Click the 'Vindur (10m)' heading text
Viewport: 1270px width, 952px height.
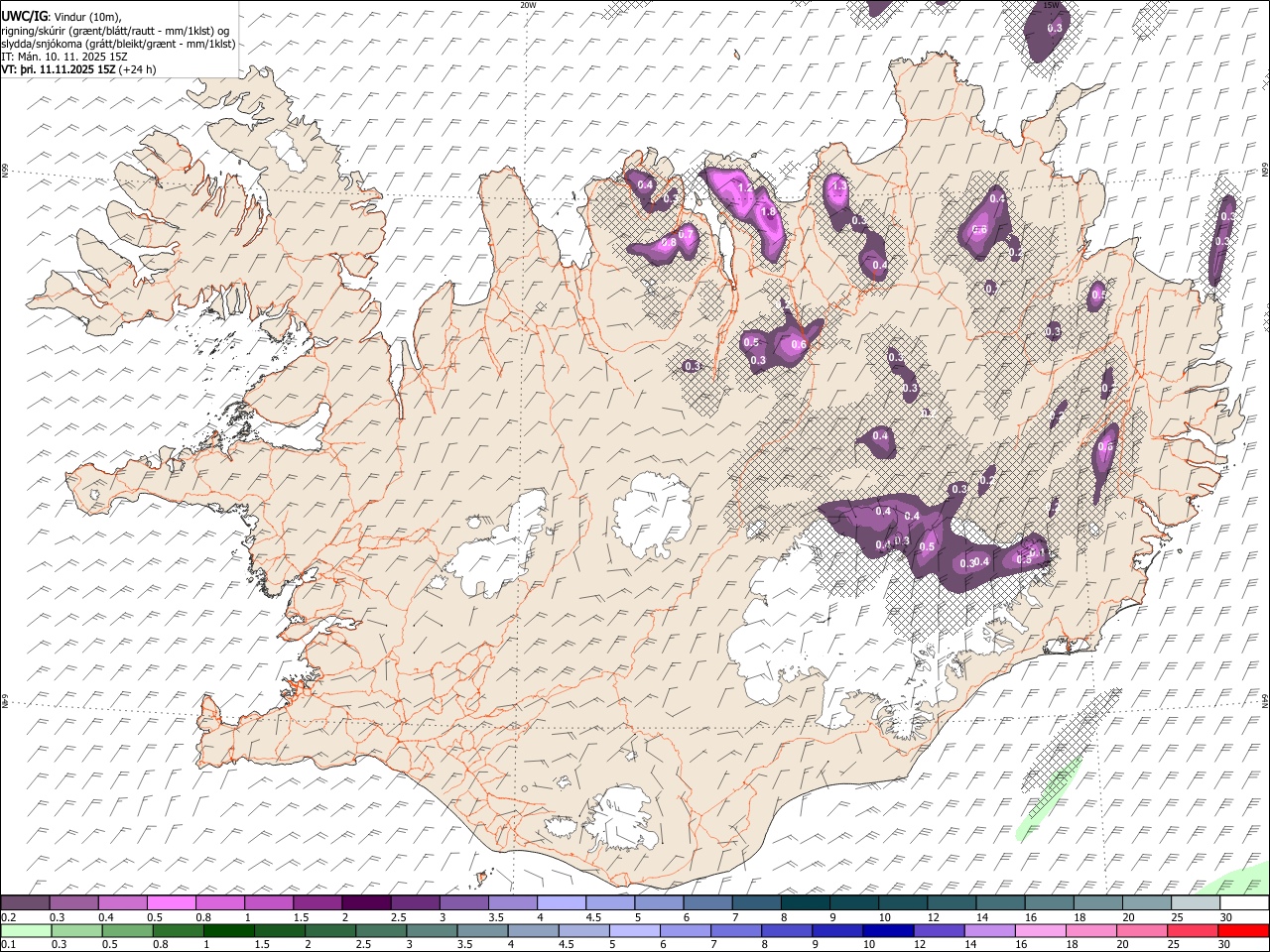coord(85,16)
